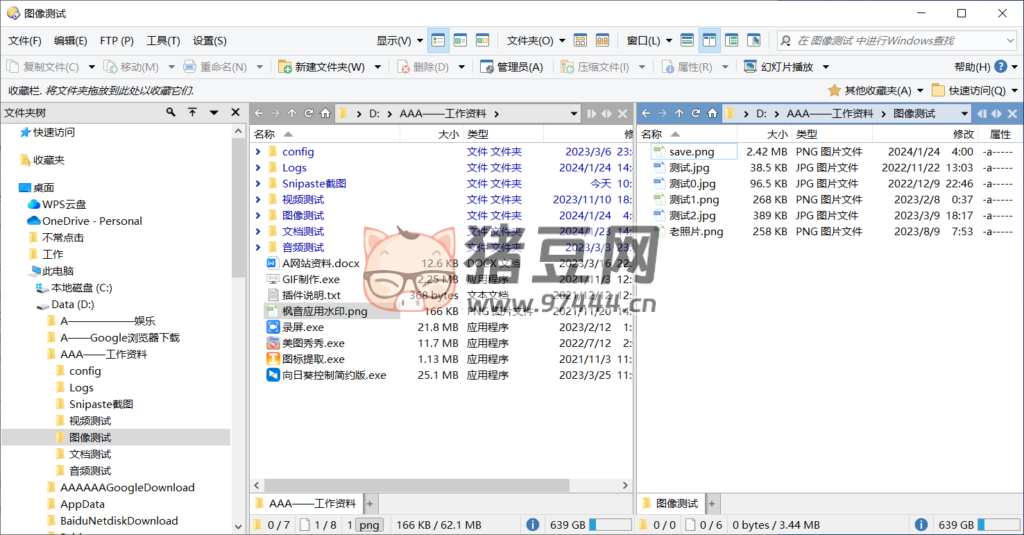The width and height of the screenshot is (1024, 535).
Task: Toggle the dual vertical window layout button
Action: (709, 41)
